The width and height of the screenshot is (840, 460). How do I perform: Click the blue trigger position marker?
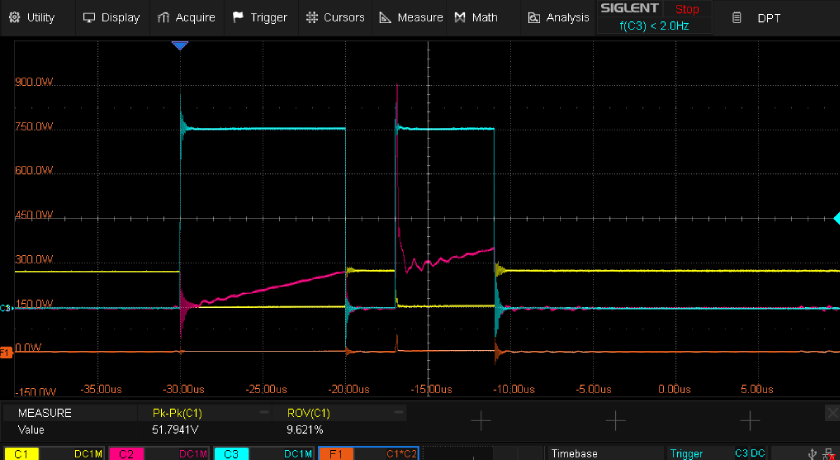[x=179, y=46]
